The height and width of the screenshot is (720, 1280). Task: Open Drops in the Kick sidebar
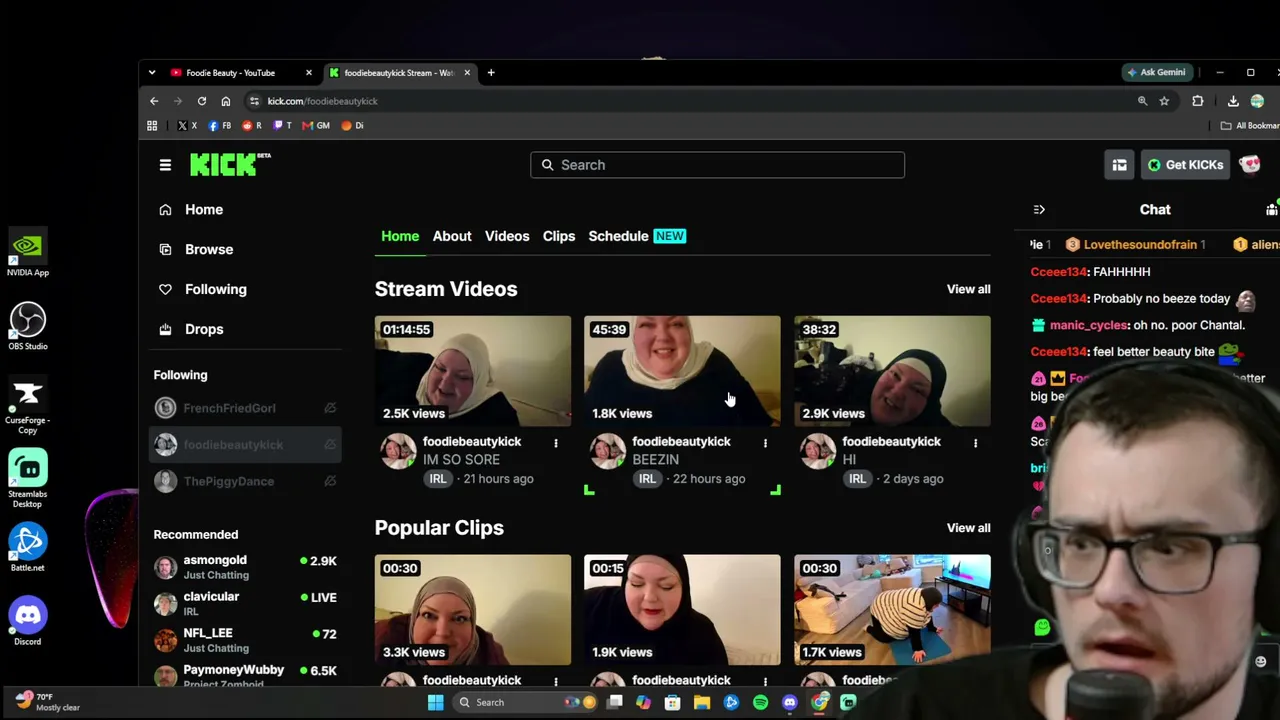pos(204,329)
